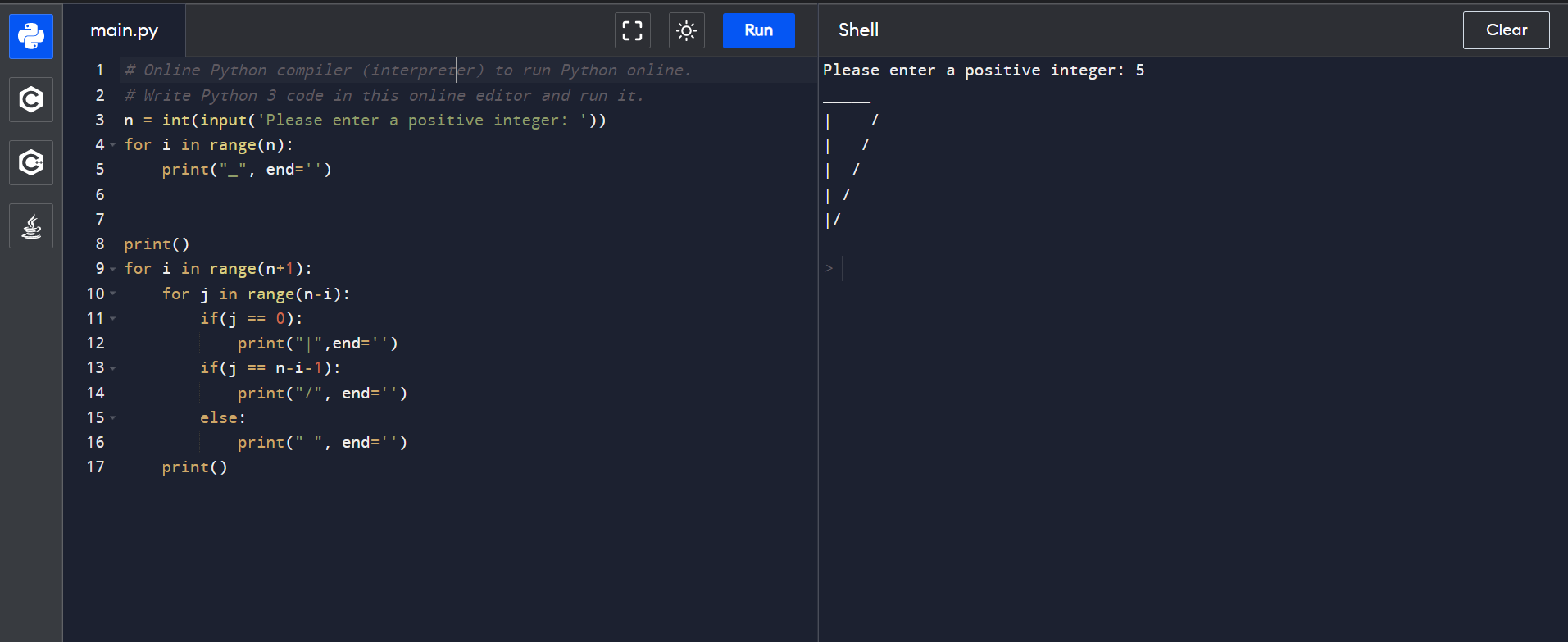Collapse the for loop at line 4
Viewport: 1568px width, 642px height.
pos(113,145)
